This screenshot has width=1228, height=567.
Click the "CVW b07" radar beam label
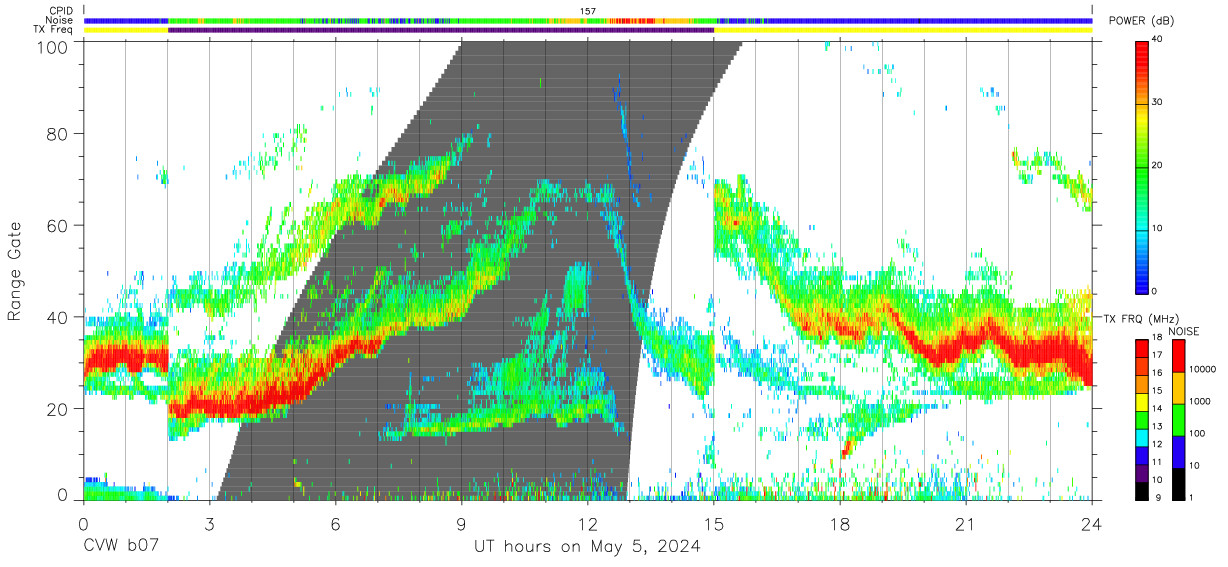point(121,547)
